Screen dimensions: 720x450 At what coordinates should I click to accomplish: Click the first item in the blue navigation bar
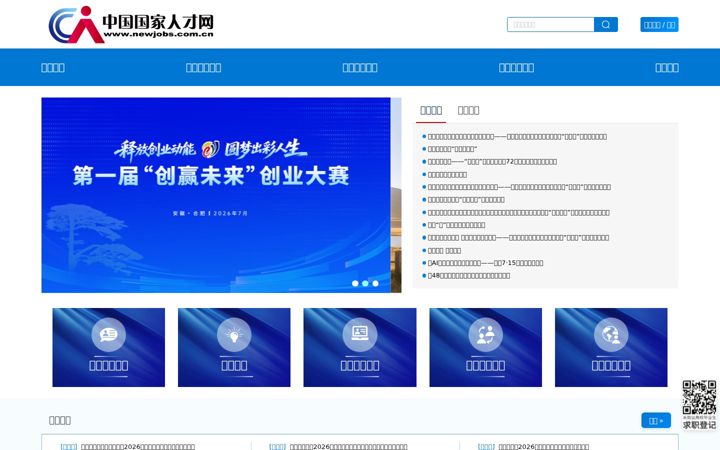(53, 68)
